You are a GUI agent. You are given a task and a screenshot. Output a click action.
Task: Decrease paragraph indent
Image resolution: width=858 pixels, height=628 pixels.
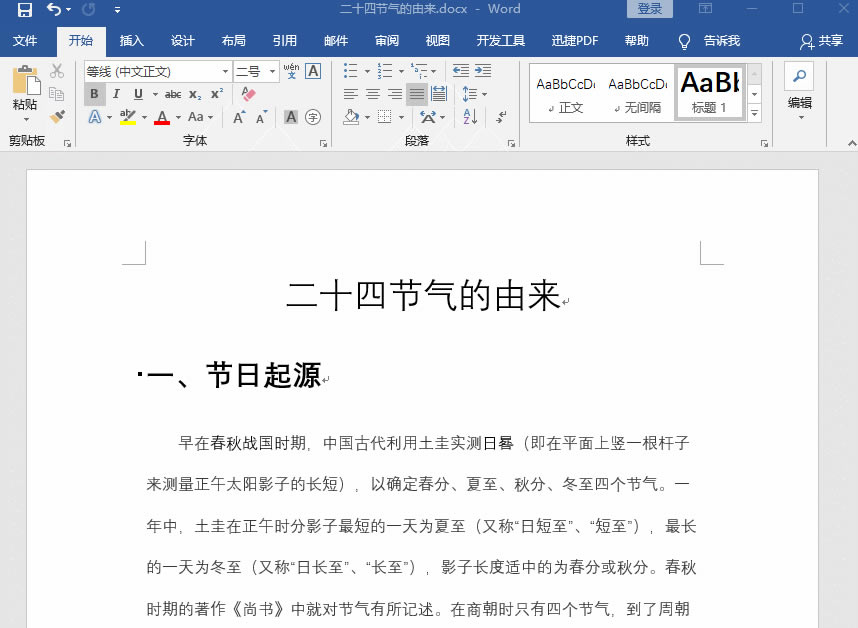click(461, 71)
